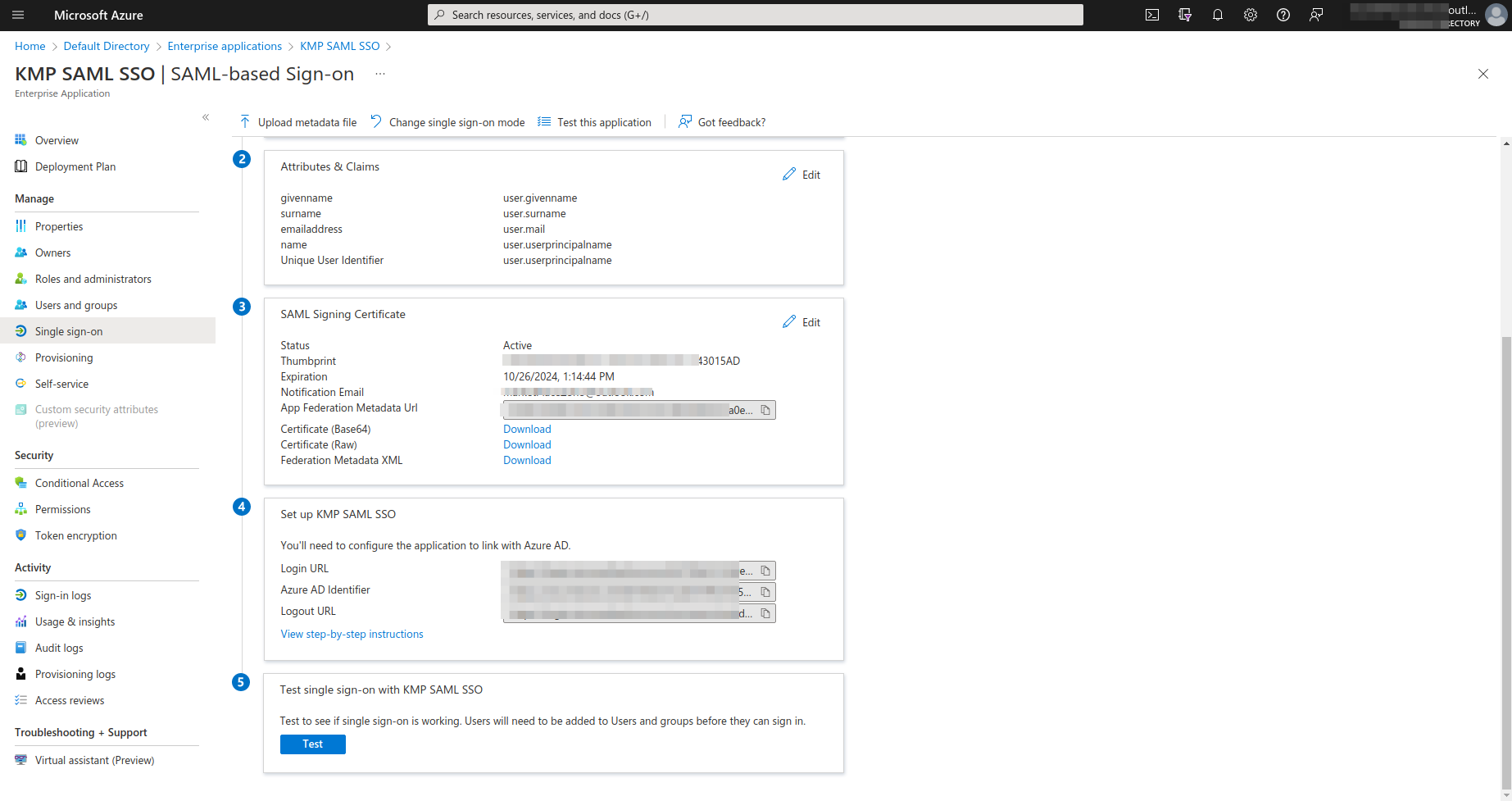Click the "Active" certificate status value

(517, 345)
